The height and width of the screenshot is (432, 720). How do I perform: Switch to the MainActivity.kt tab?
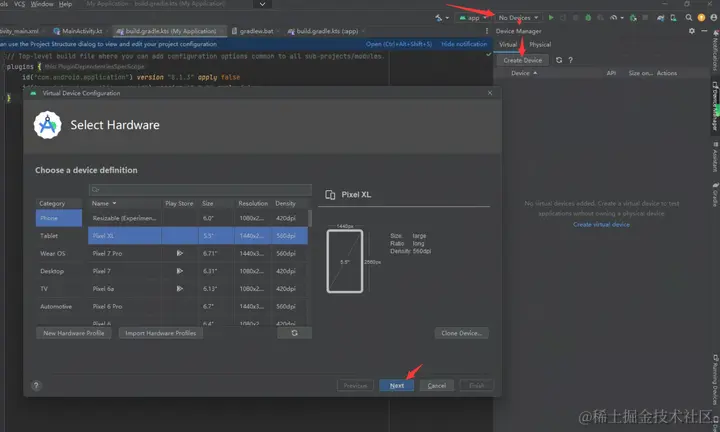(x=81, y=31)
